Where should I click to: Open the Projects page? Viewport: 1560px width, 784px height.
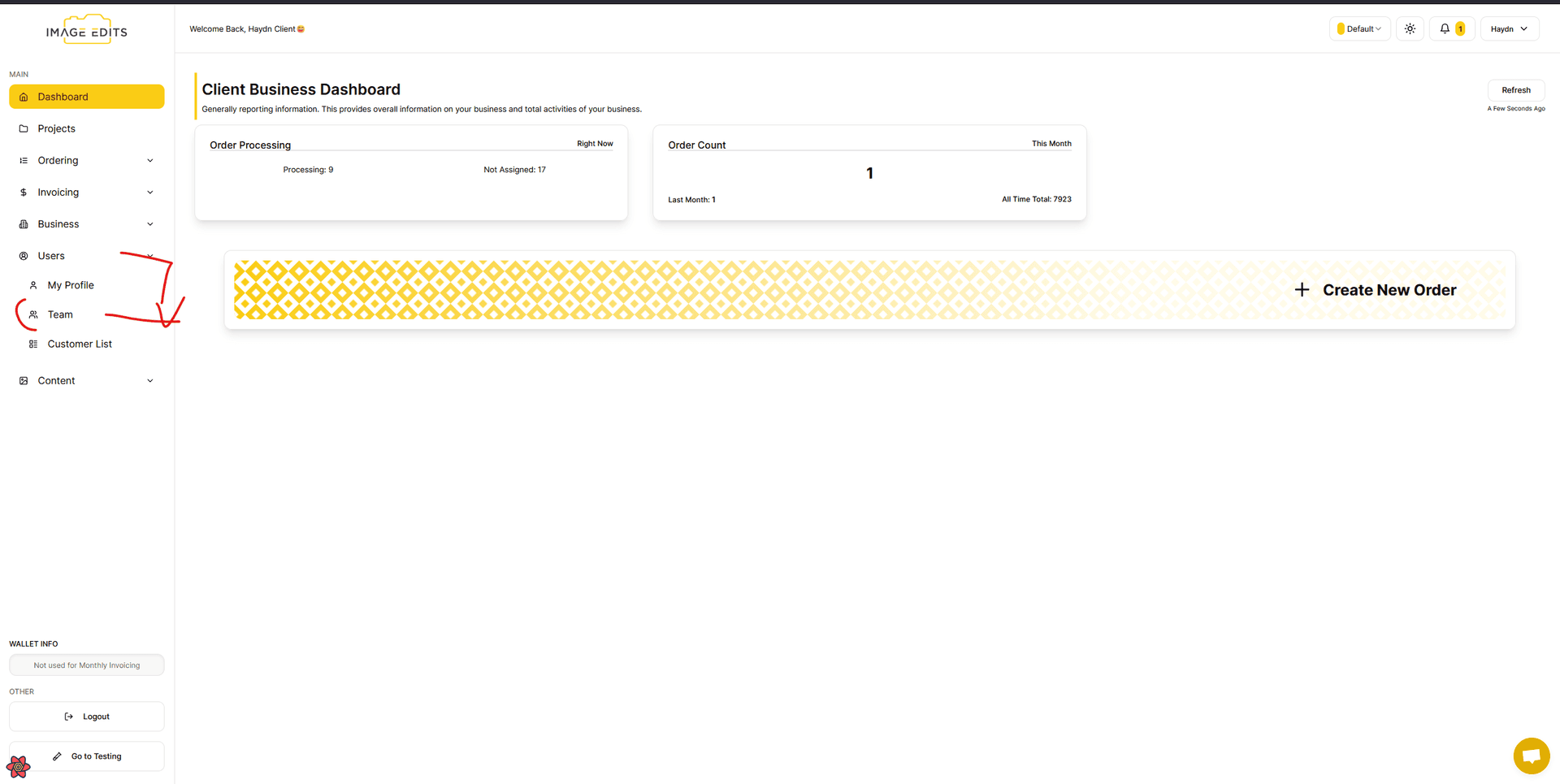pyautogui.click(x=57, y=129)
